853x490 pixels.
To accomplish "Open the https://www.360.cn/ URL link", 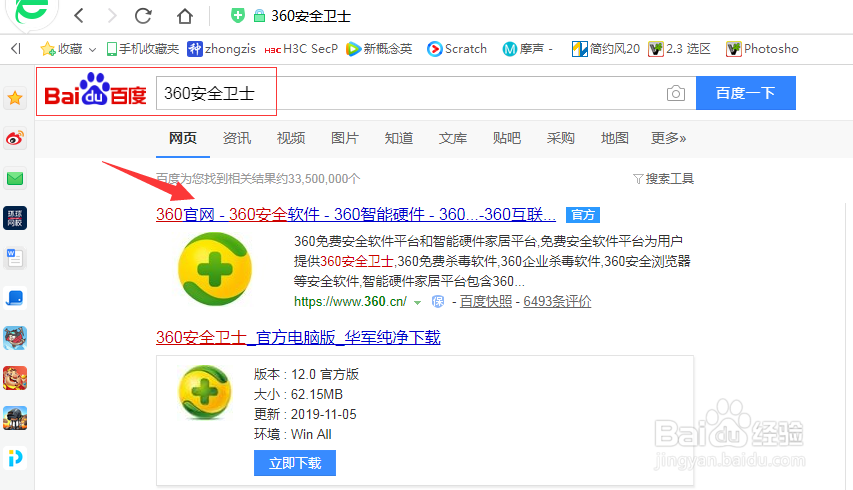I will 350,301.
